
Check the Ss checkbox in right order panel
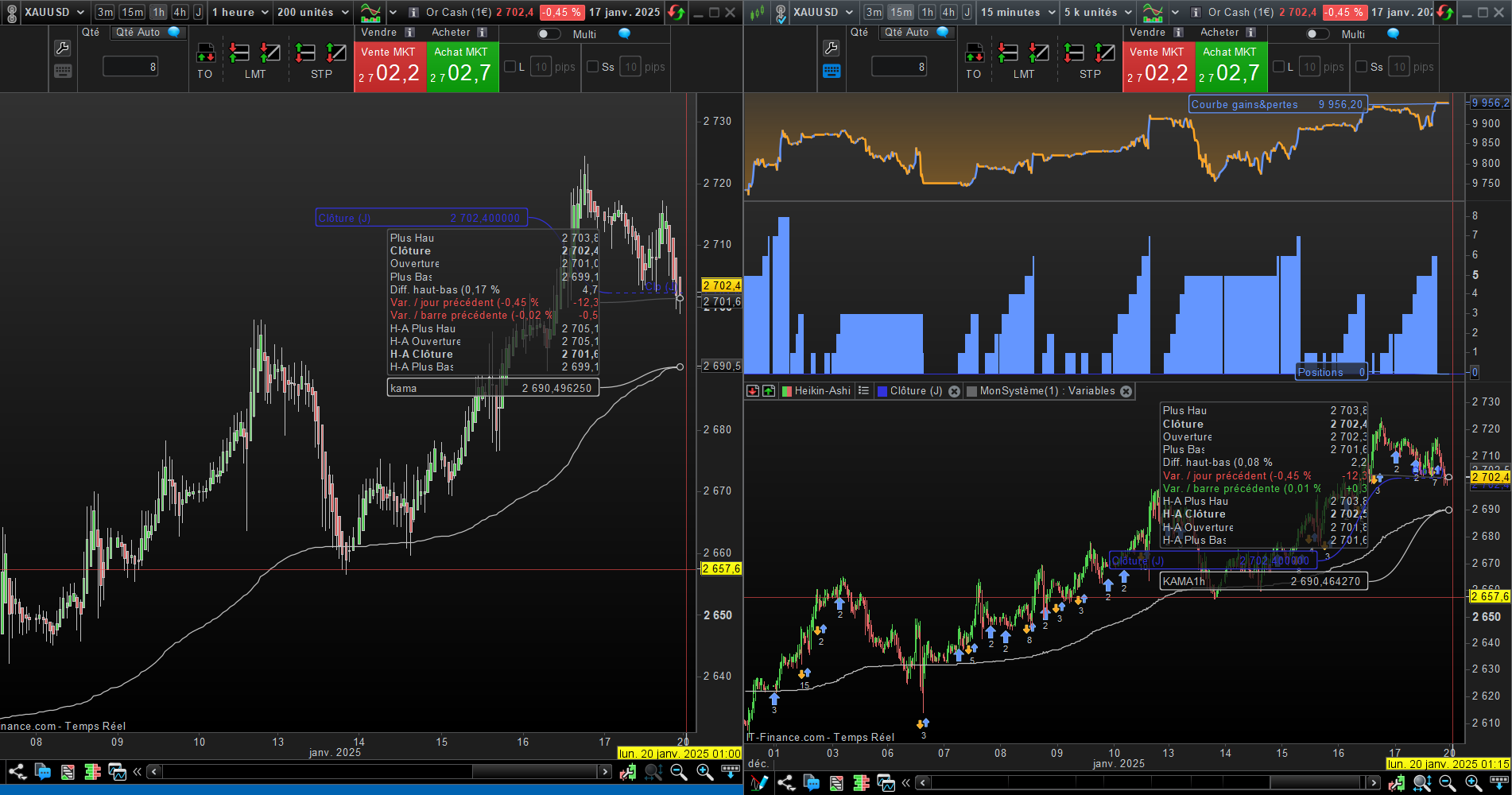click(x=1361, y=67)
